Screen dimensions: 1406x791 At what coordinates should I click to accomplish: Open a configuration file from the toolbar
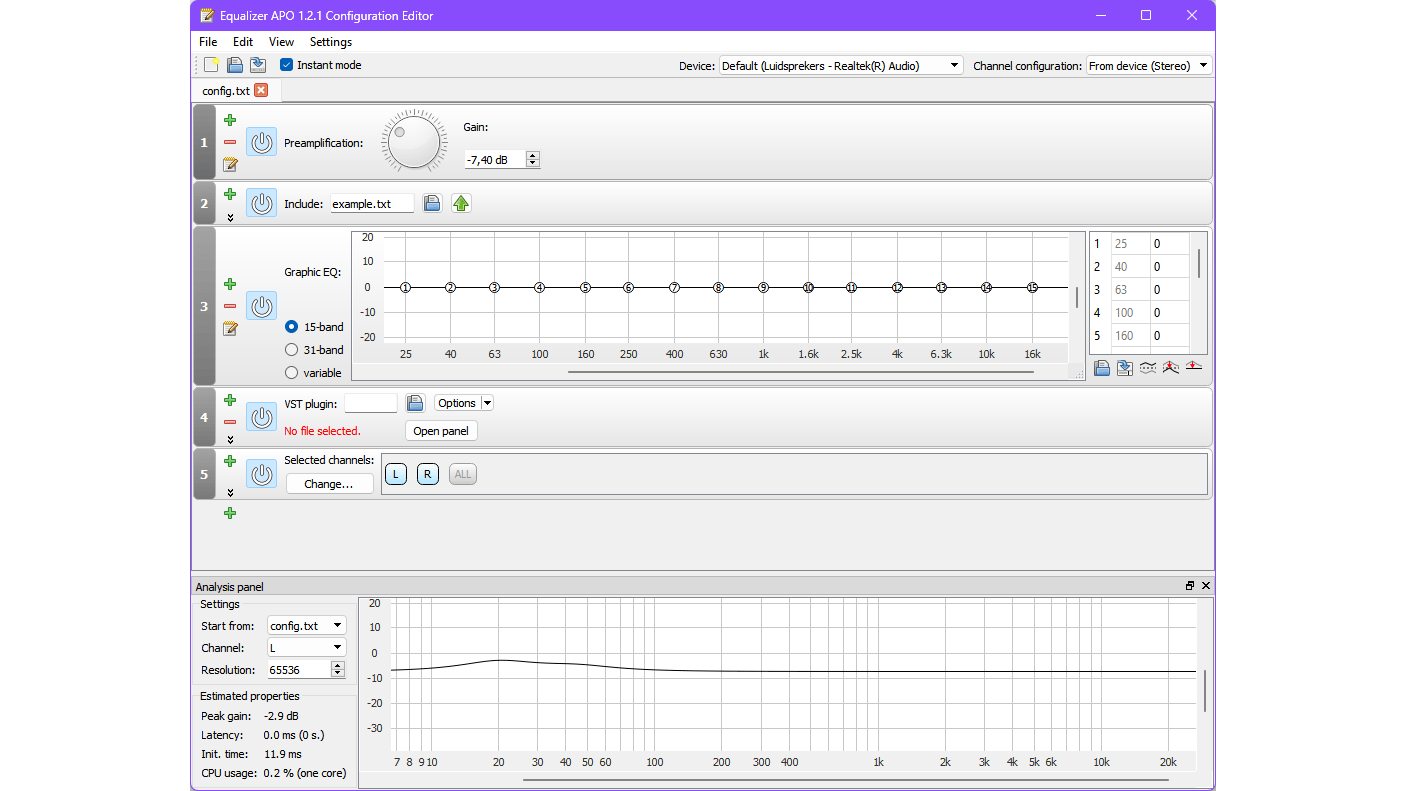pos(234,64)
